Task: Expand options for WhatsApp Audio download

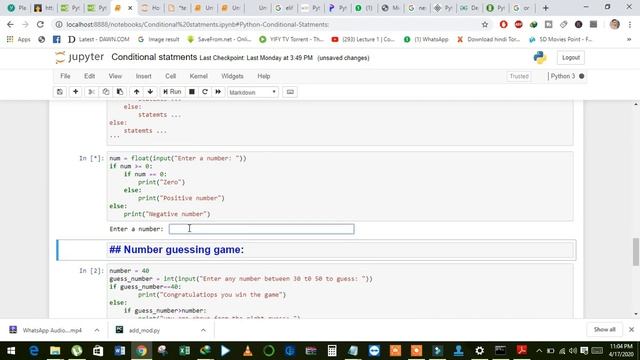Action: click(x=97, y=330)
